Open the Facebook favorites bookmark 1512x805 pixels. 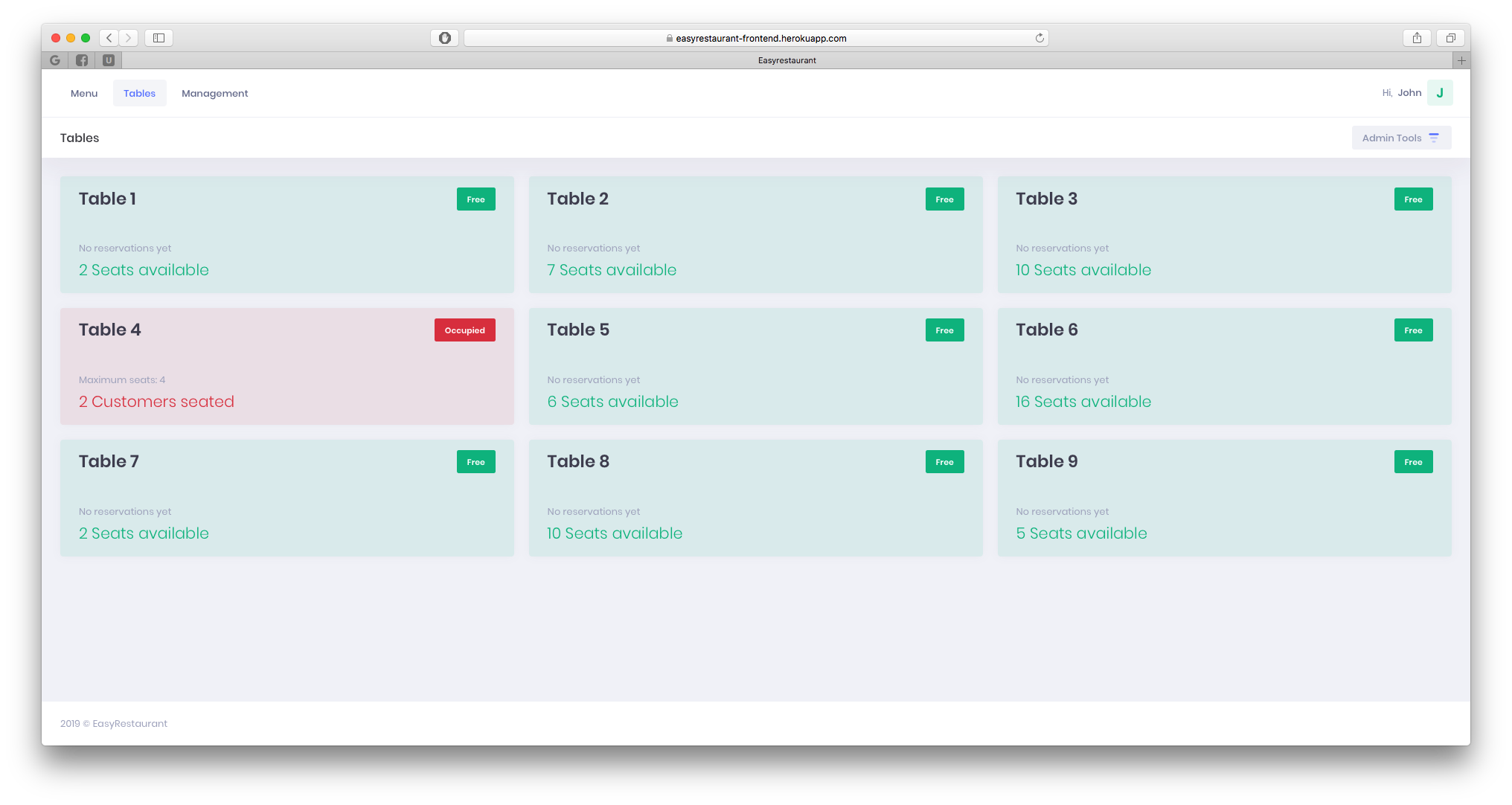pos(82,60)
